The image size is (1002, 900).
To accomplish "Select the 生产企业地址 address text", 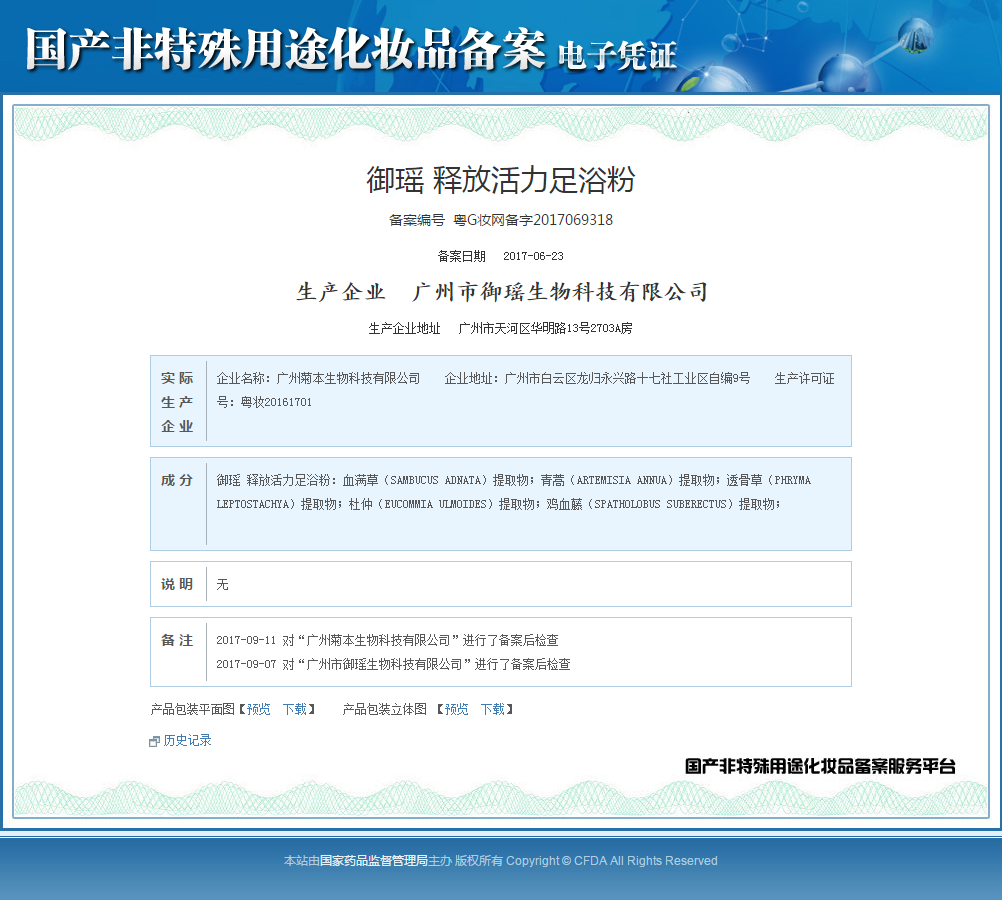I will click(548, 327).
